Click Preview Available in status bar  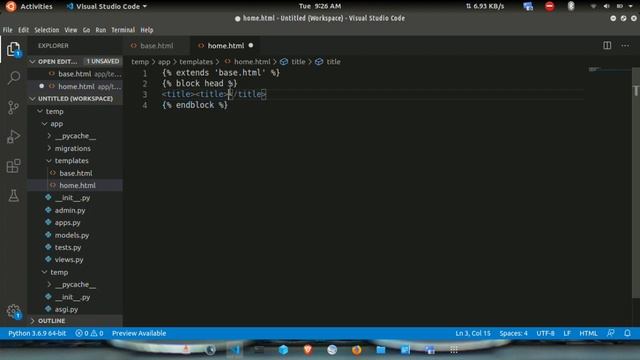tap(139, 333)
